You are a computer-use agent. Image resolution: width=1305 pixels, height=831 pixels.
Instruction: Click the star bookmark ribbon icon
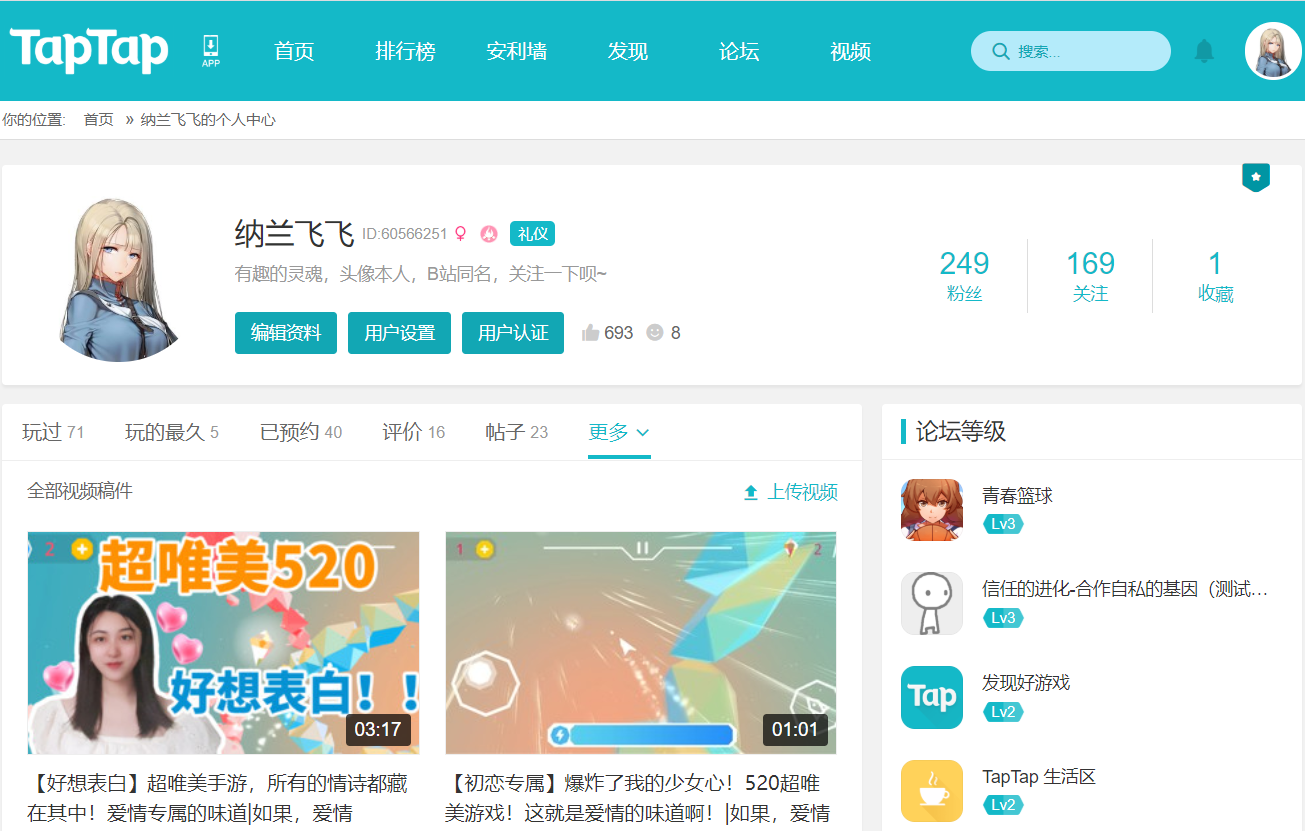tap(1256, 177)
